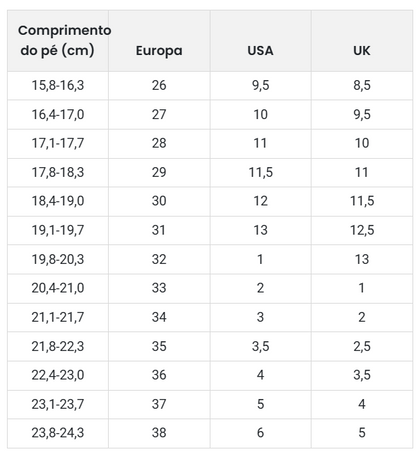
Task: Click Europa size 33 cell
Action: 159,288
